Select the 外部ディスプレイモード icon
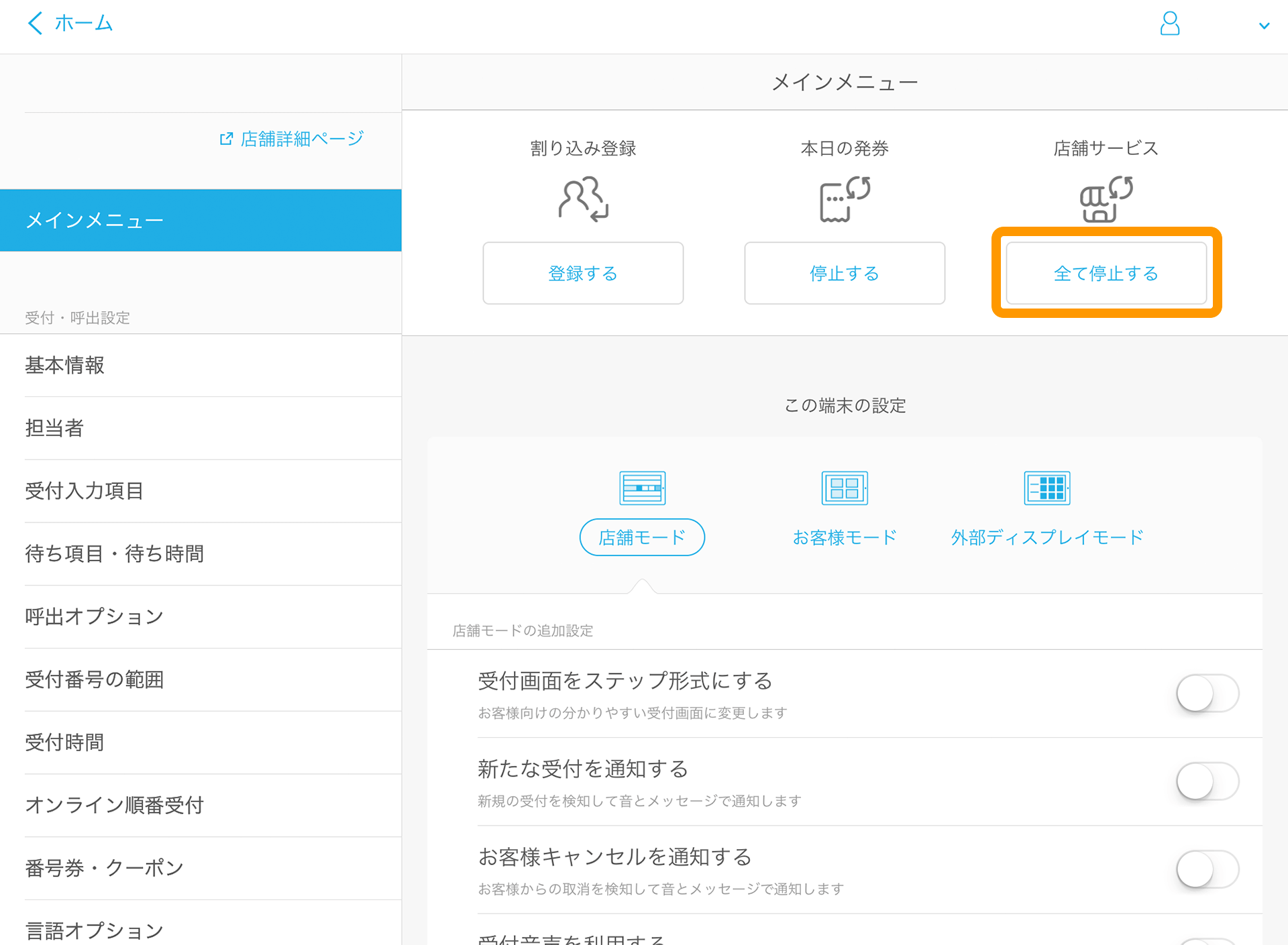The width and height of the screenshot is (1288, 945). click(1047, 488)
